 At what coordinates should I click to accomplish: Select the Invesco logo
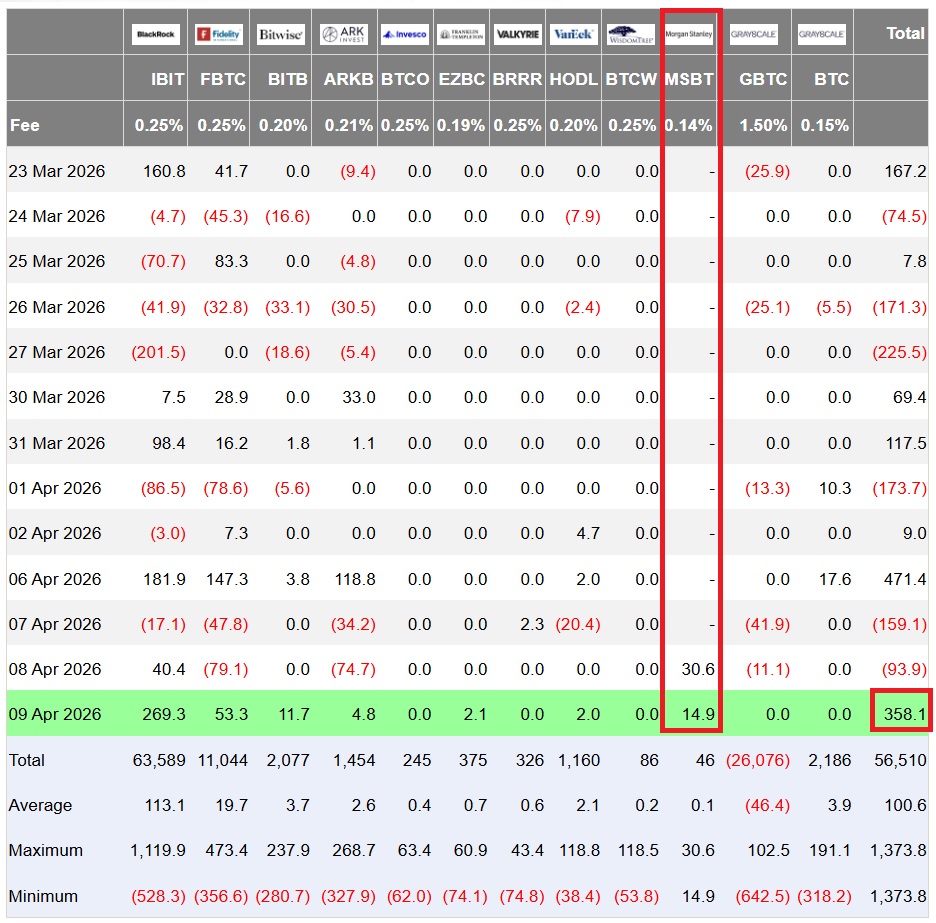point(405,34)
